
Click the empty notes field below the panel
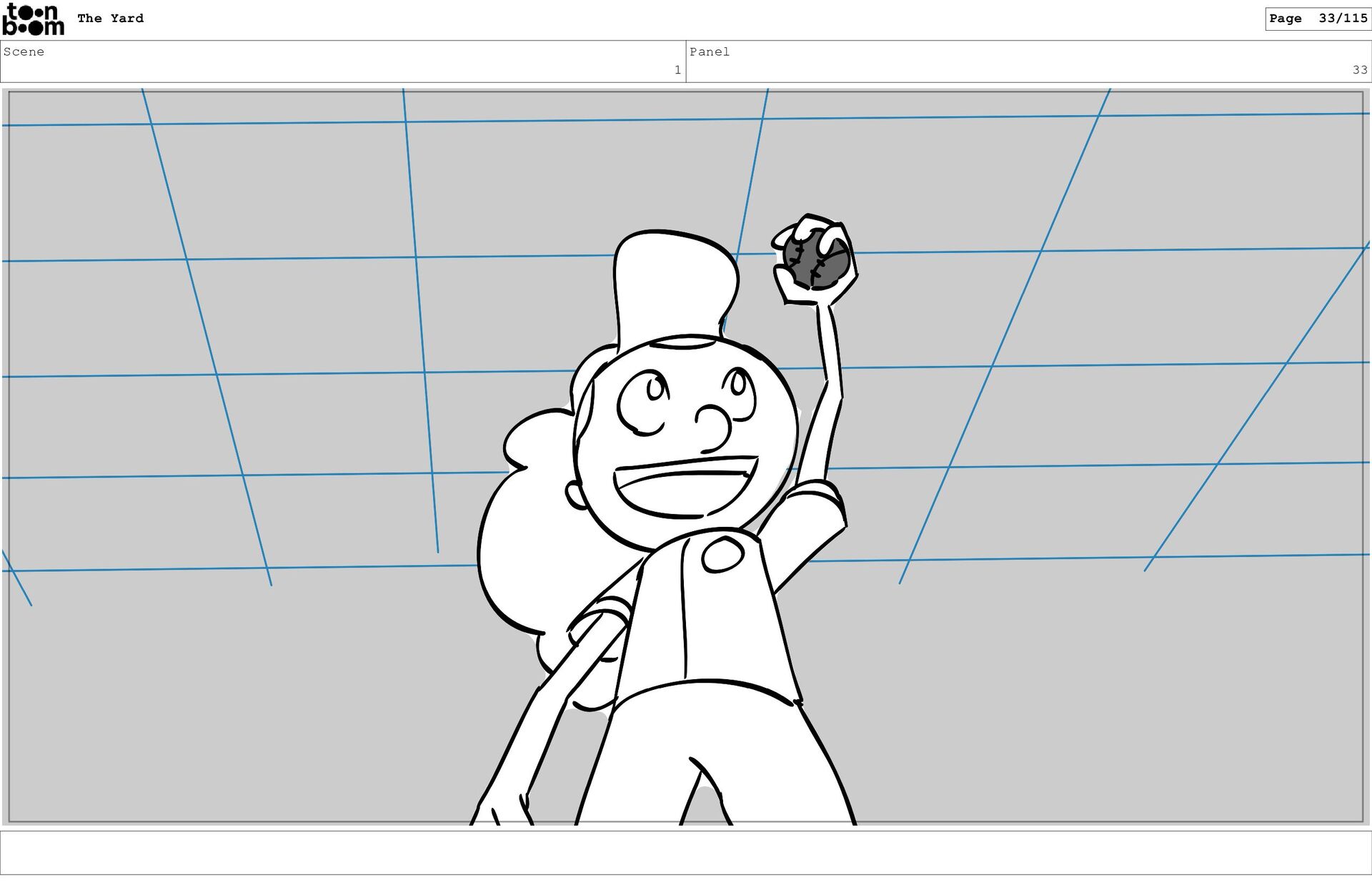click(686, 852)
